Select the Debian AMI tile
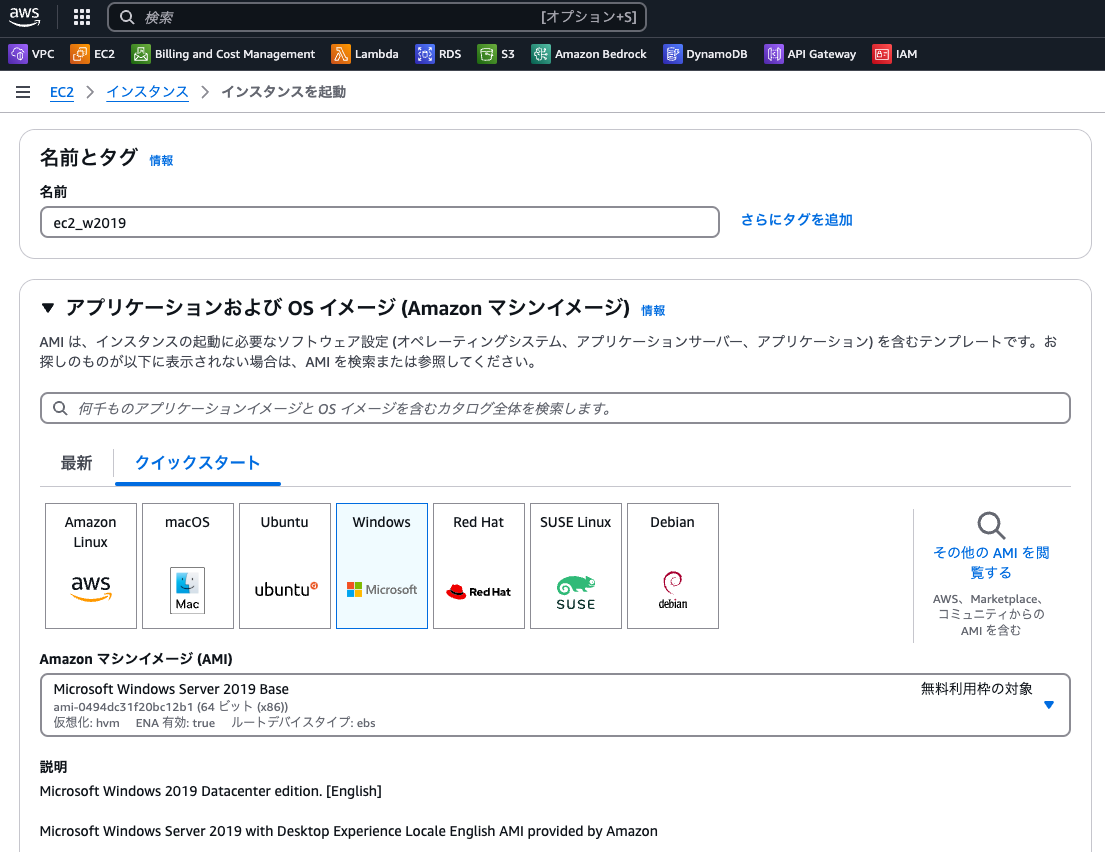 click(x=673, y=566)
